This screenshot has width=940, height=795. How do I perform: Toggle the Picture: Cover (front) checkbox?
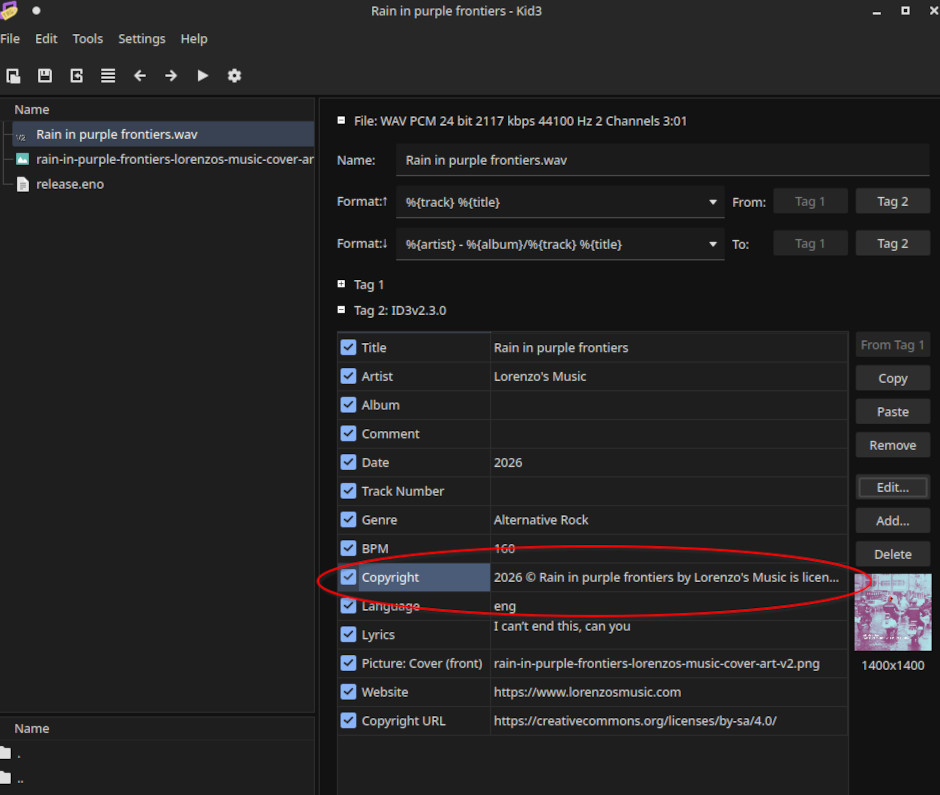point(348,663)
